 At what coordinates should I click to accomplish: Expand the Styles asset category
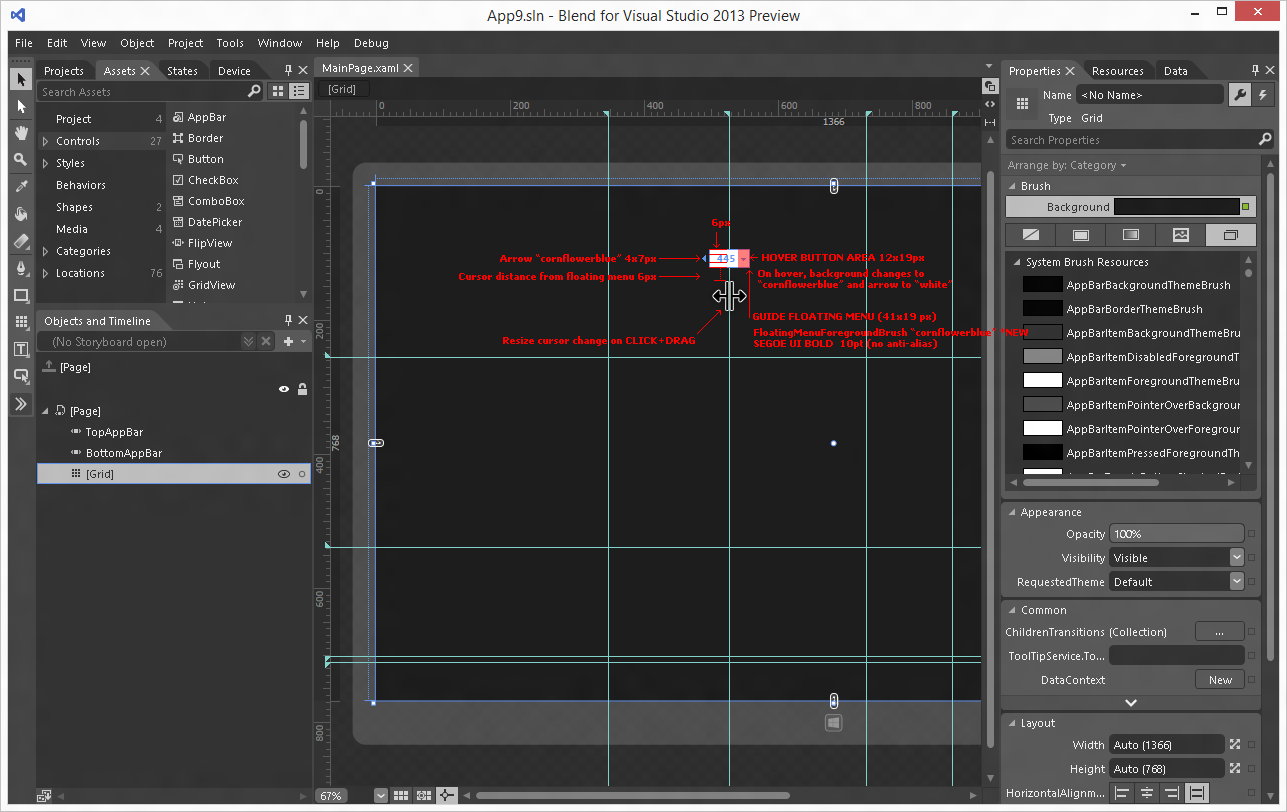tap(45, 163)
